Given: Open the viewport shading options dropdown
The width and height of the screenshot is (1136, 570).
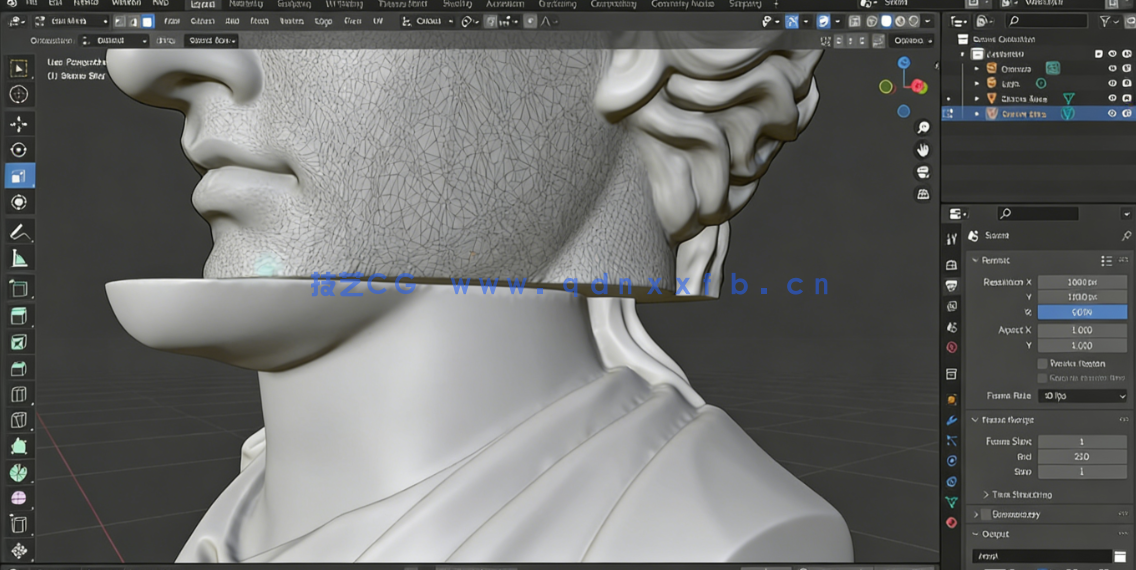Looking at the screenshot, I should (928, 22).
